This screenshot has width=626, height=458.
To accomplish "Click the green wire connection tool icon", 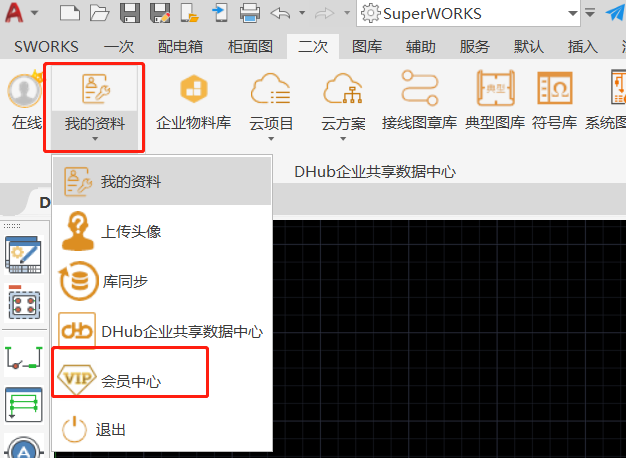I will [24, 357].
